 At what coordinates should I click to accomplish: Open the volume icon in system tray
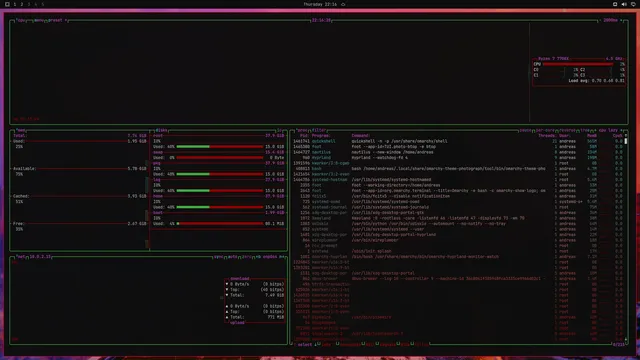tap(624, 4)
